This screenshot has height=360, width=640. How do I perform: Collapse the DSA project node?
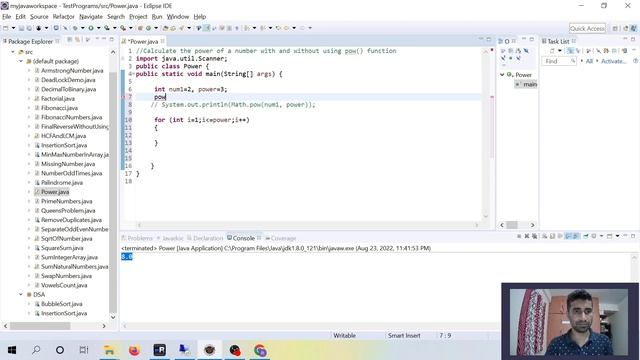pyautogui.click(x=21, y=294)
